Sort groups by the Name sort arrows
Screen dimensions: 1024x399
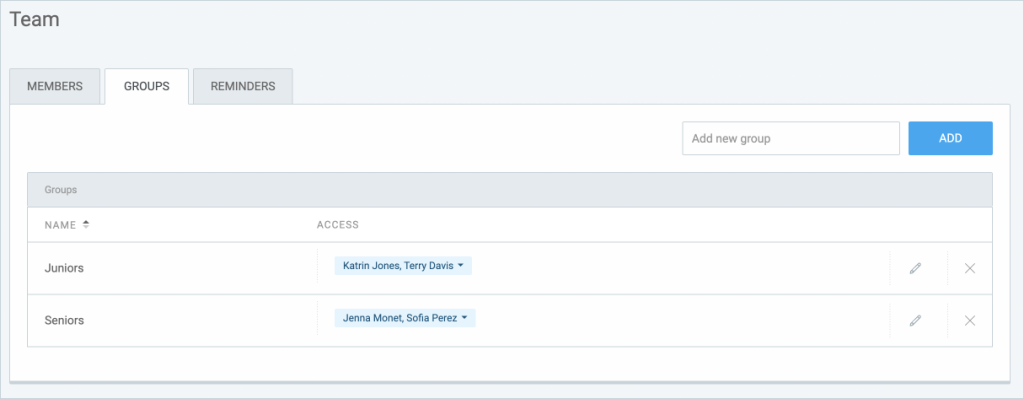tap(86, 225)
